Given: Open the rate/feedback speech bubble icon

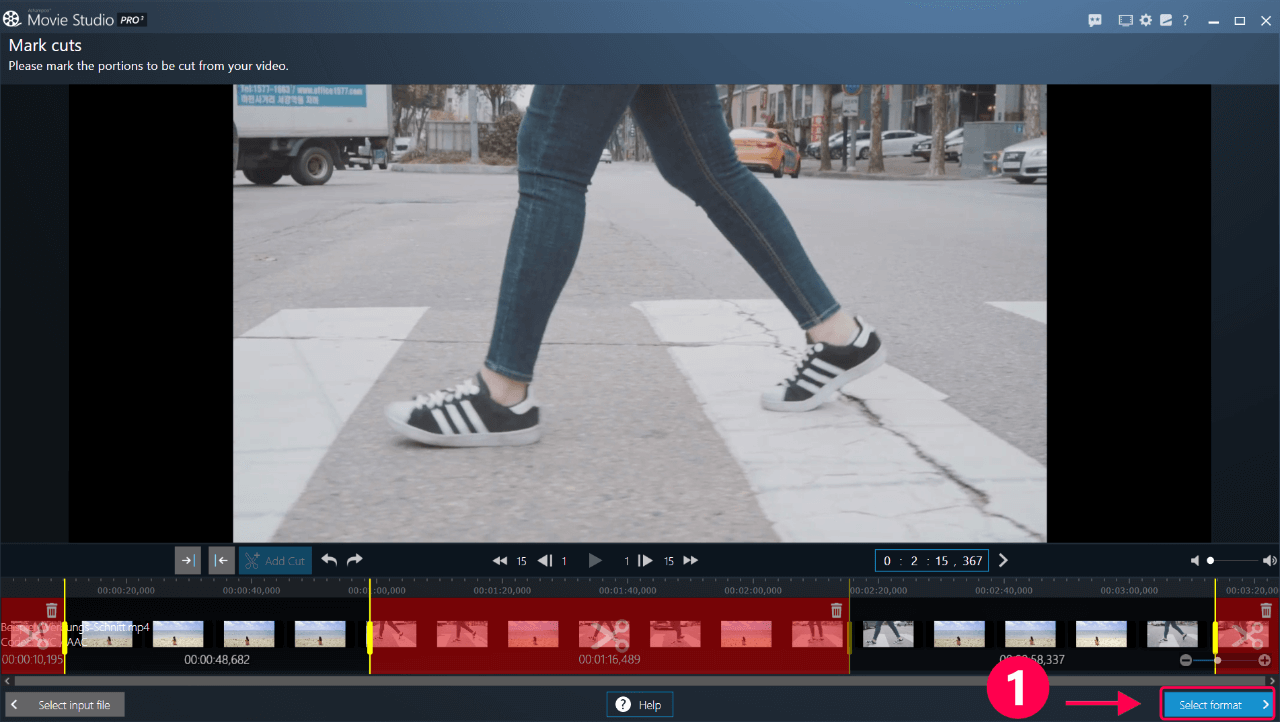Looking at the screenshot, I should [1095, 20].
